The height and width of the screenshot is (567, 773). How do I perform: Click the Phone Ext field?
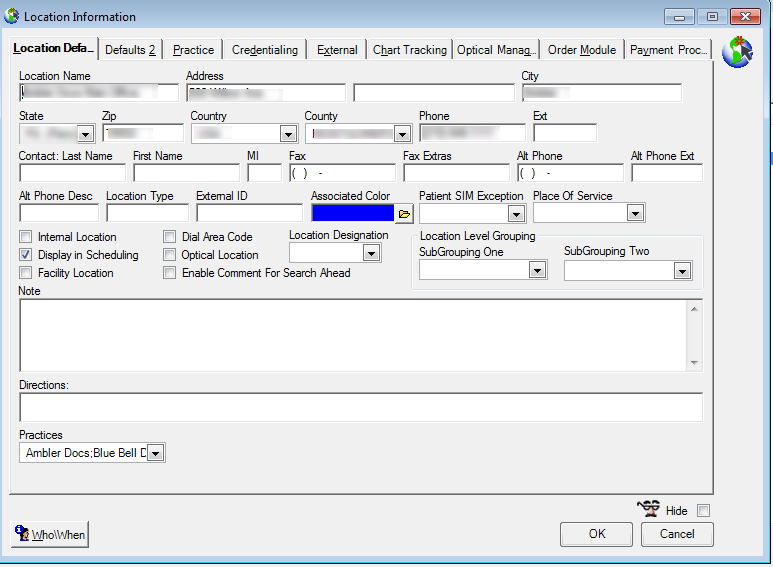point(565,133)
